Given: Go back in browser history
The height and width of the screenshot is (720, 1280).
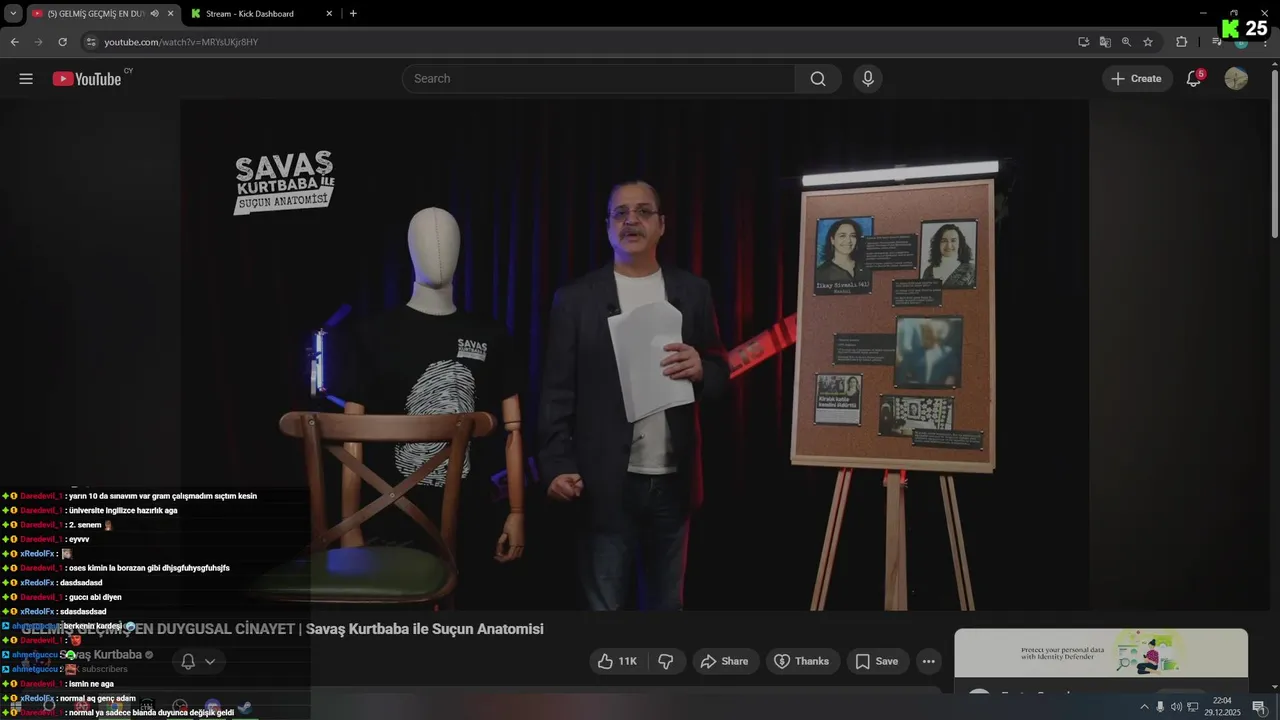Looking at the screenshot, I should click(x=14, y=42).
